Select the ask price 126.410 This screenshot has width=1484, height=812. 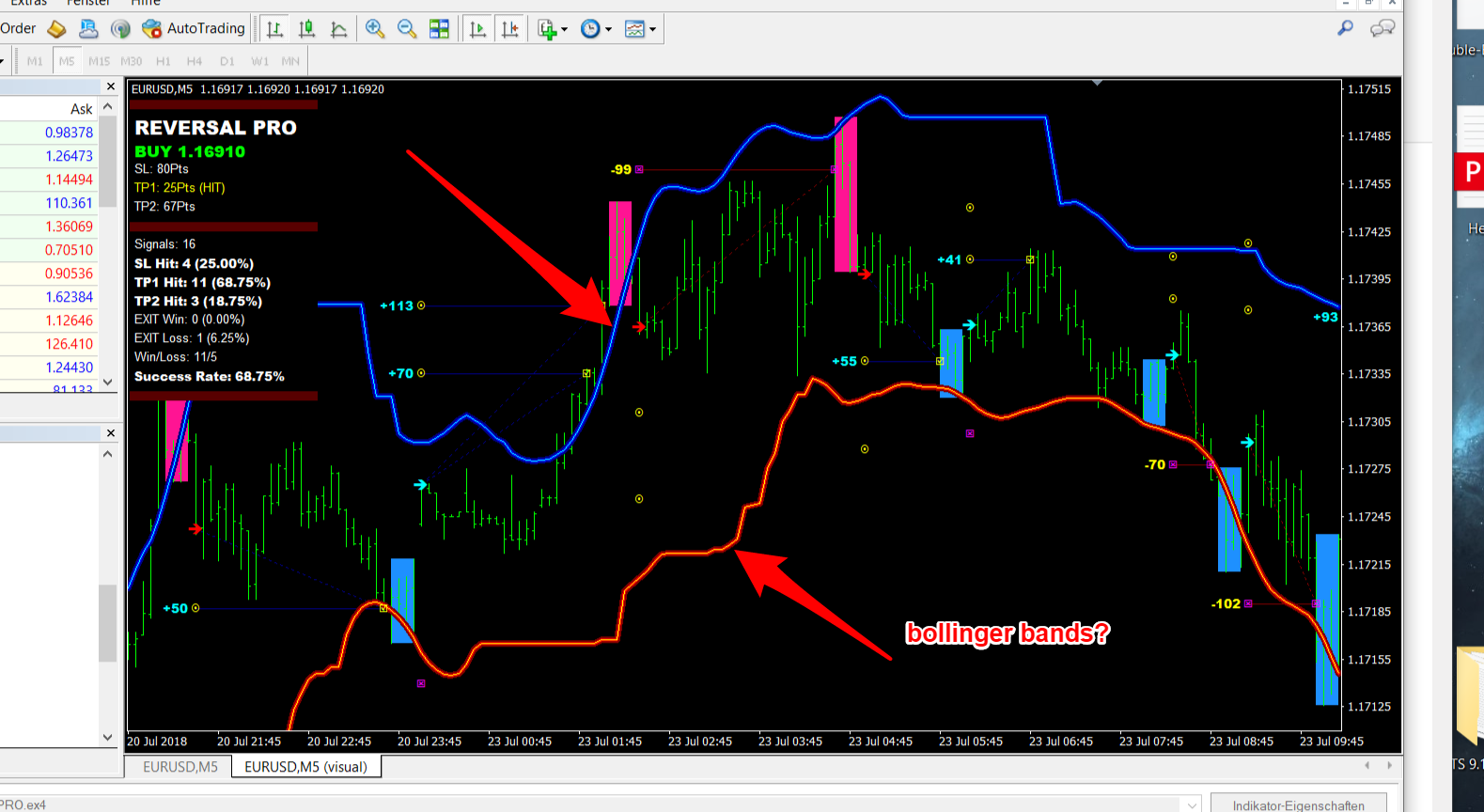69,344
